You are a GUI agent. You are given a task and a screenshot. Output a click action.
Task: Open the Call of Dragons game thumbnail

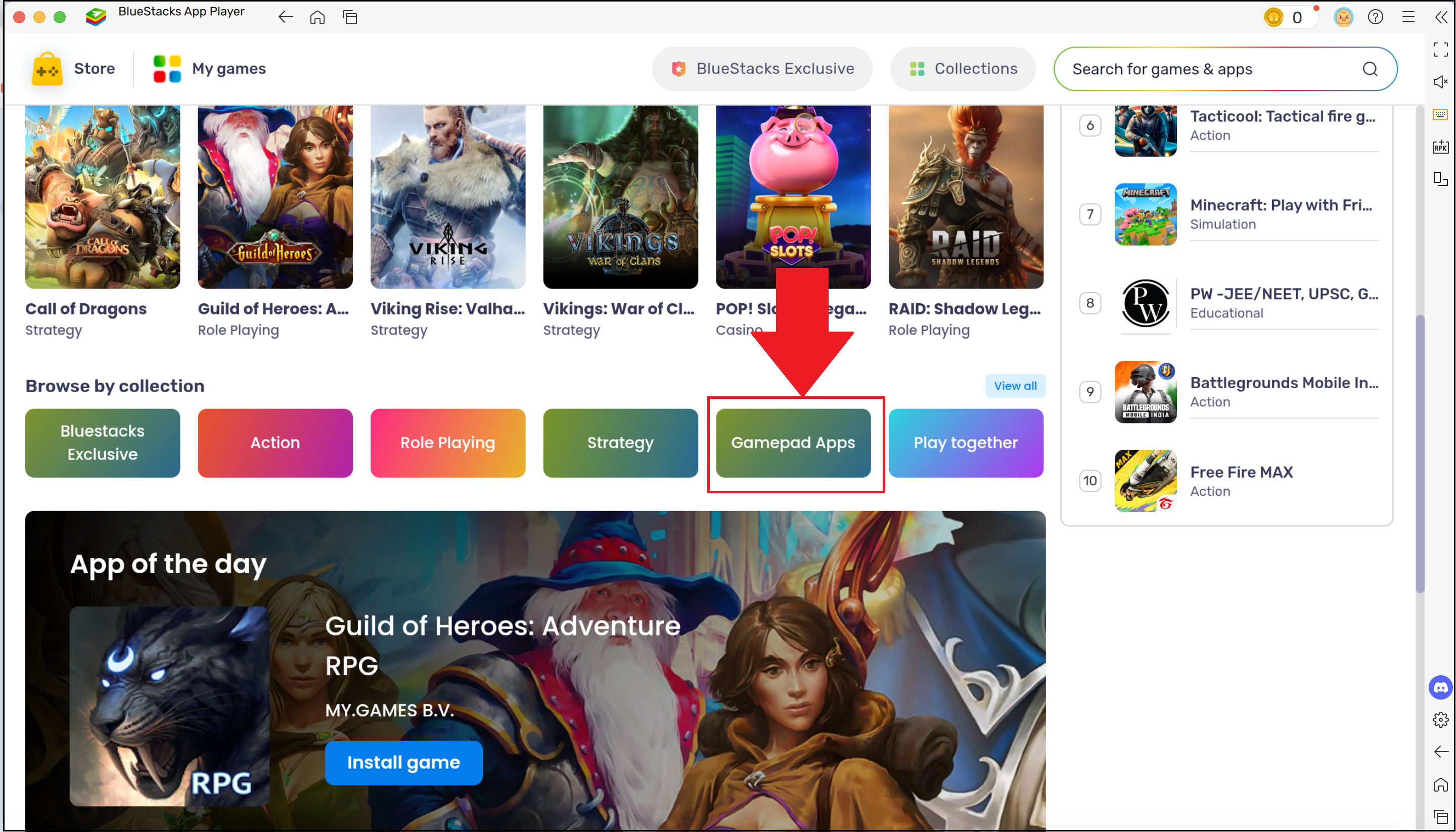102,196
